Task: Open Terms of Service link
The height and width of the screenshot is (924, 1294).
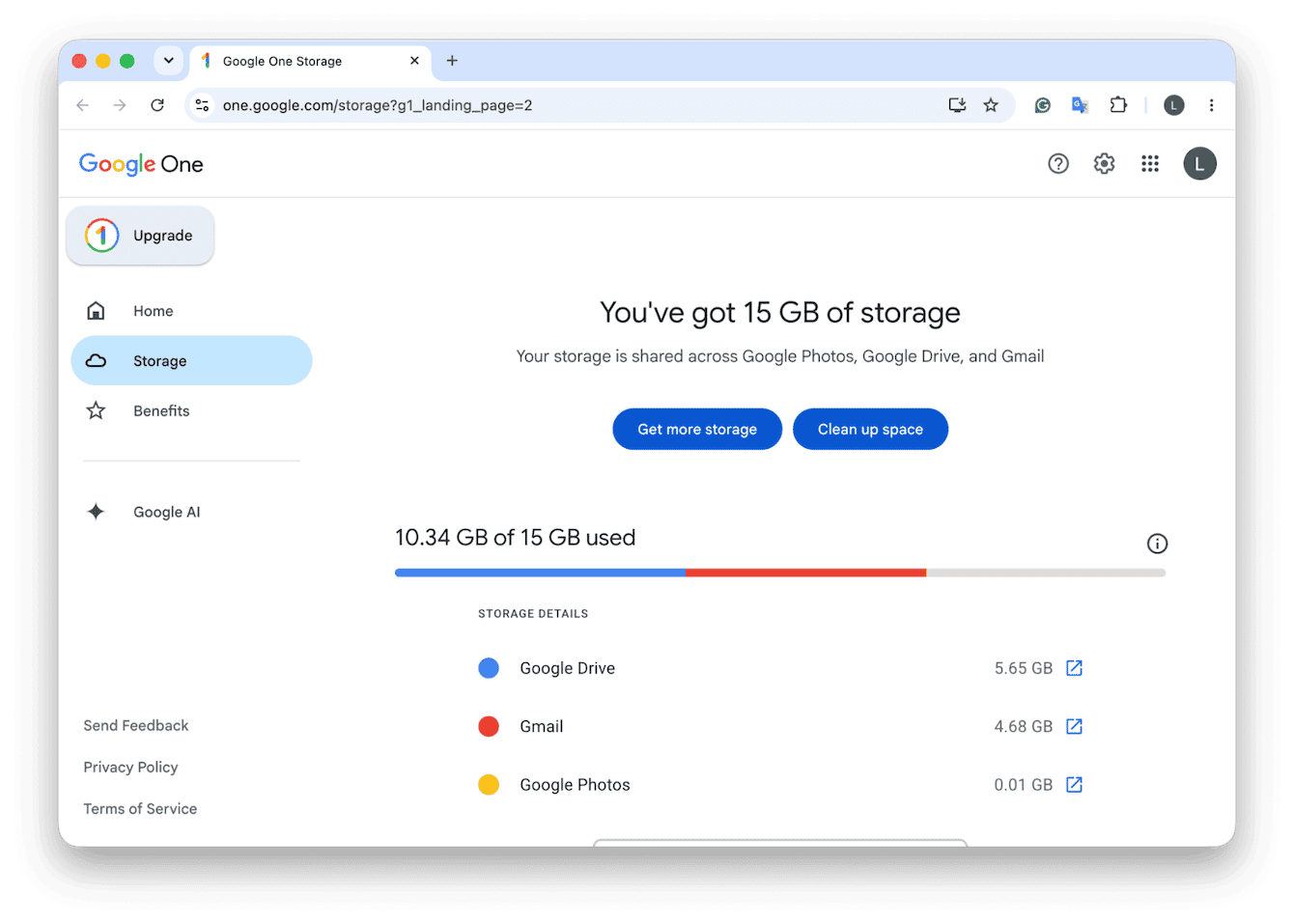Action: (140, 809)
